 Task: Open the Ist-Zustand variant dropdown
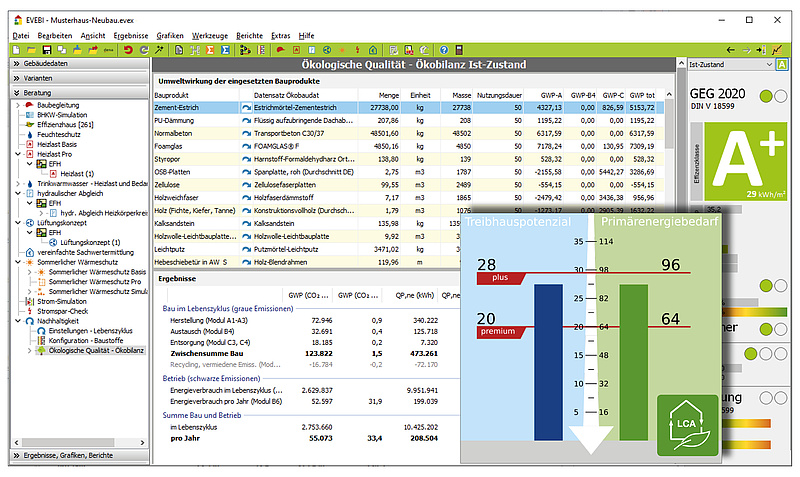click(x=731, y=65)
